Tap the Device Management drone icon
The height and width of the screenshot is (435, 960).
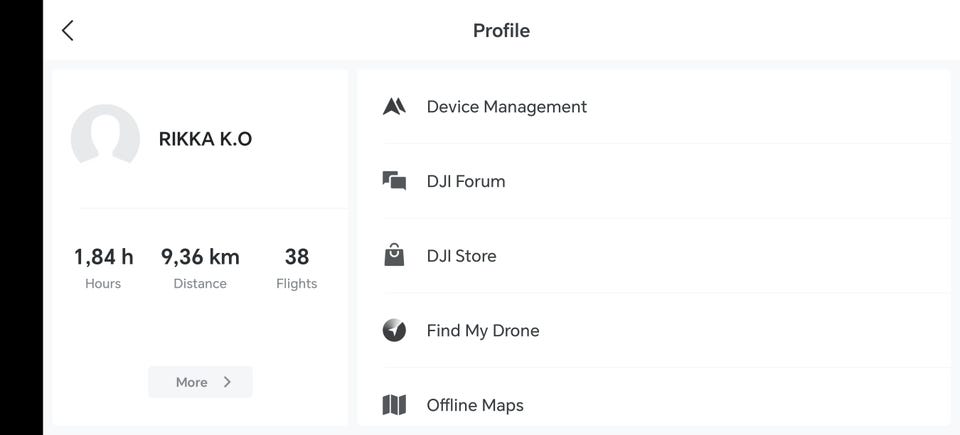coord(394,107)
